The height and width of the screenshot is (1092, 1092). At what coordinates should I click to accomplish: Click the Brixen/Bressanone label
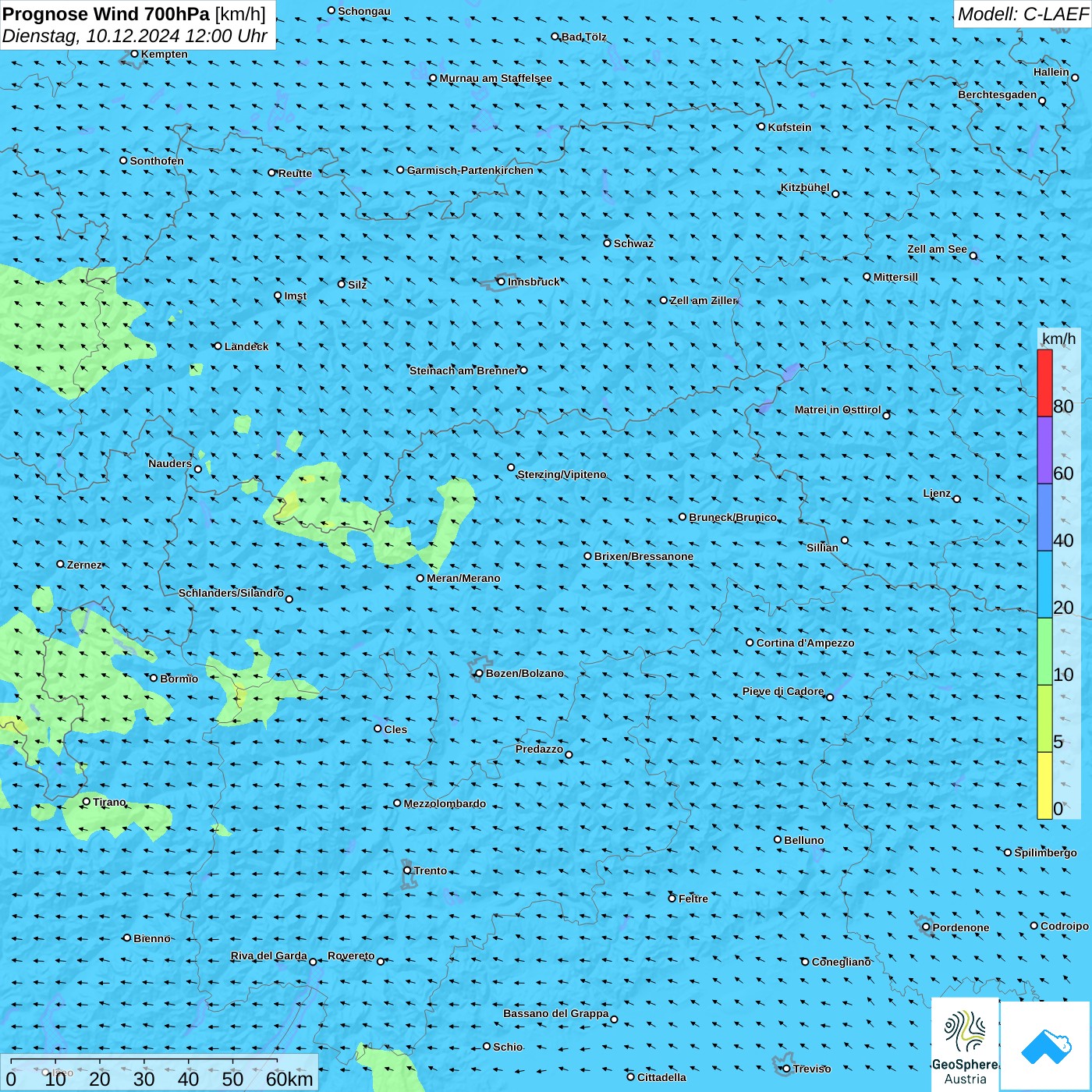tap(643, 556)
